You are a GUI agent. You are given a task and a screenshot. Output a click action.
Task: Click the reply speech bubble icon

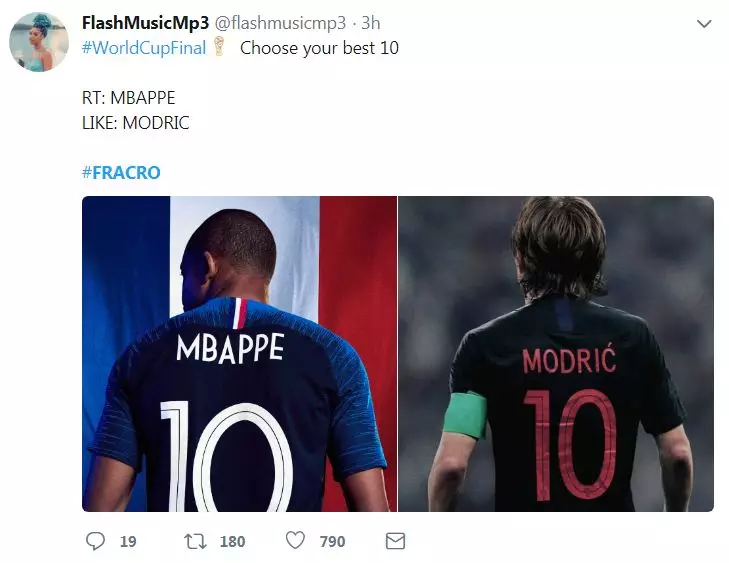[x=96, y=541]
